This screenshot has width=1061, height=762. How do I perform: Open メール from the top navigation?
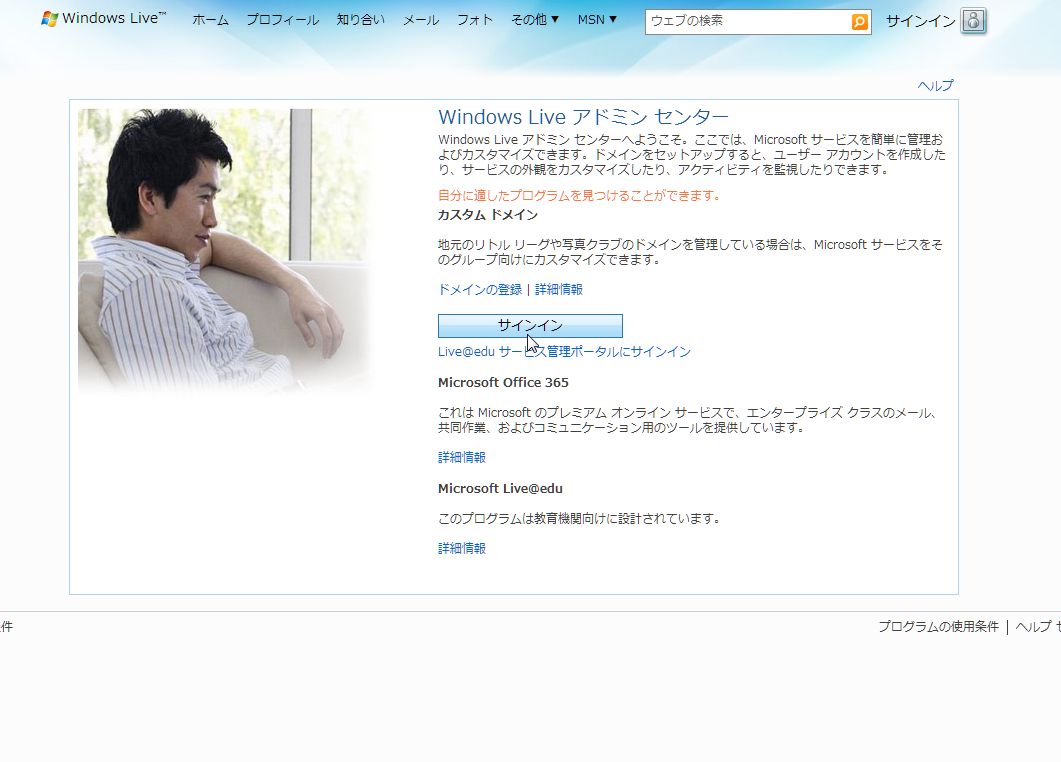click(x=421, y=20)
